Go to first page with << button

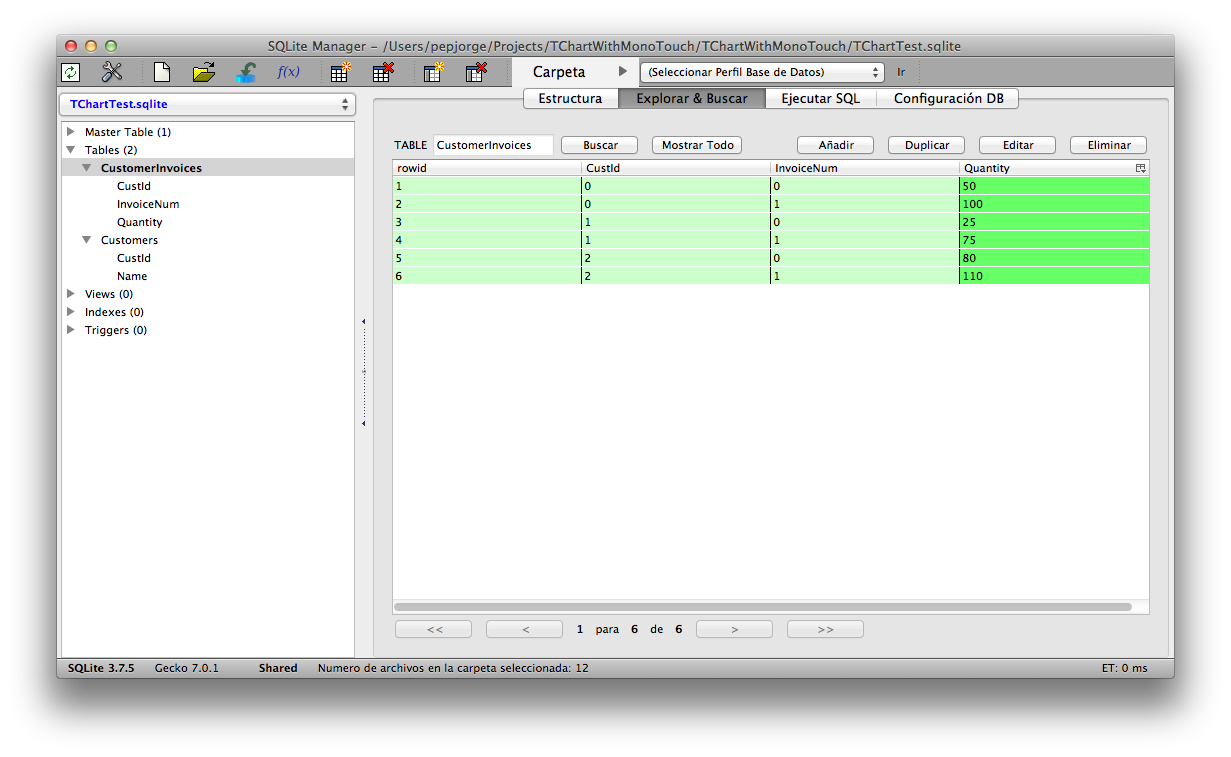(434, 629)
